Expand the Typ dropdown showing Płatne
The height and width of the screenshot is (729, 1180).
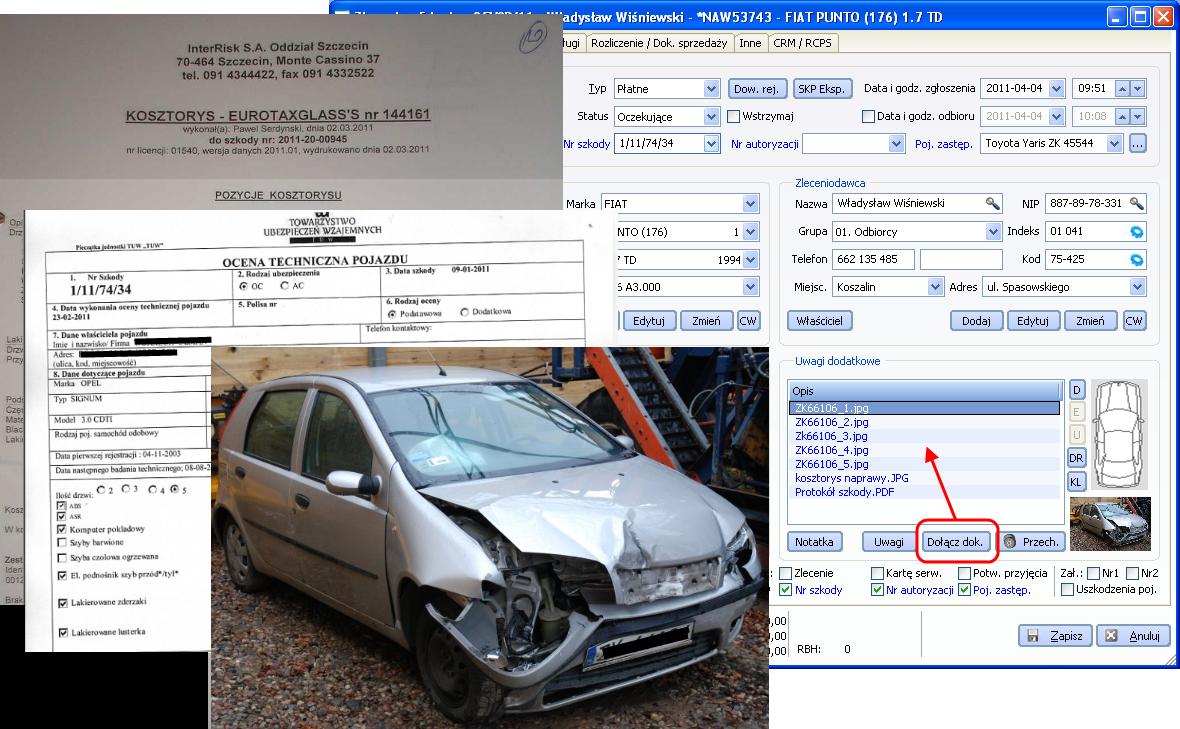pyautogui.click(x=711, y=89)
